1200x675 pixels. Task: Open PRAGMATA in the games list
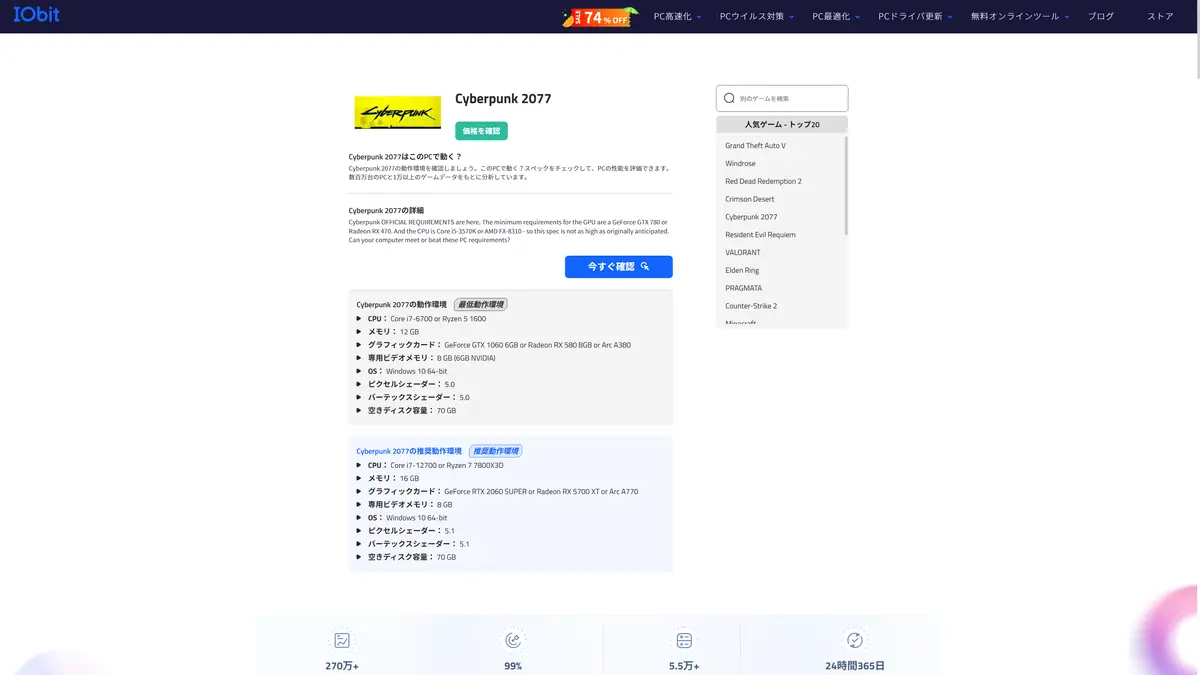point(743,288)
